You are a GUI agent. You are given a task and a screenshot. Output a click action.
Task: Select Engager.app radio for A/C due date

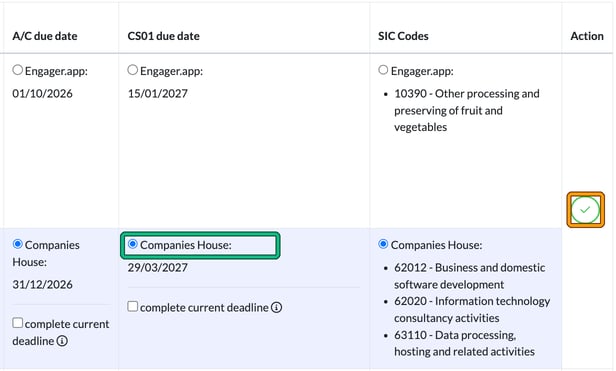17,70
